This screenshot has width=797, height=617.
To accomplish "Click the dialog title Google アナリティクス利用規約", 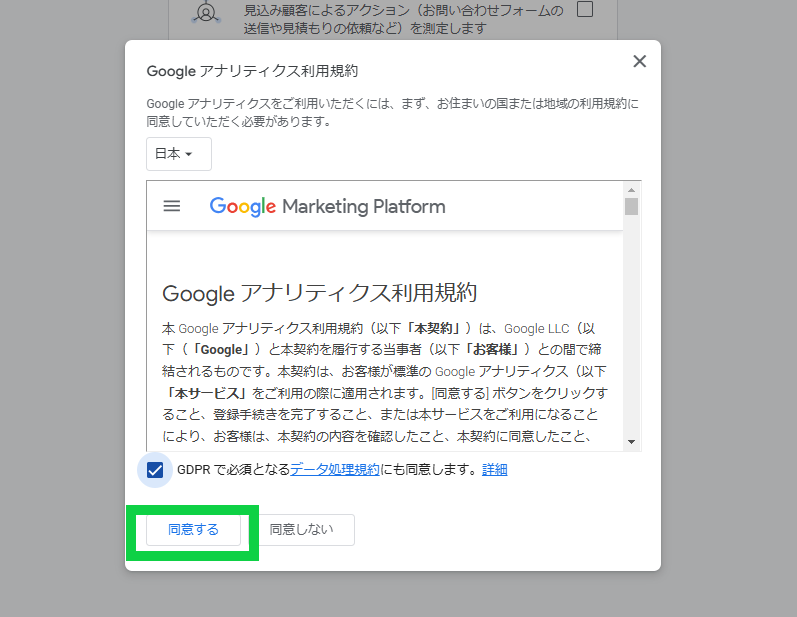I will pyautogui.click(x=252, y=71).
